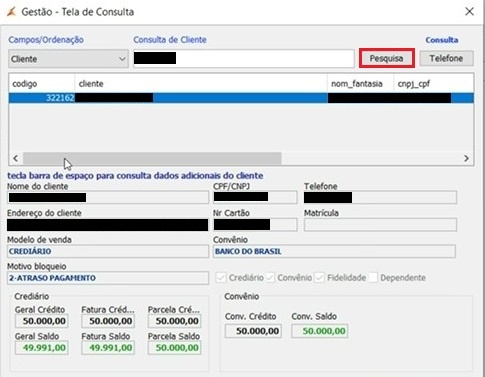Click the Motivo bloqueio field 2-ATRASO PAGAMENTO
Screen dimensions: 485x377
pos(108,278)
